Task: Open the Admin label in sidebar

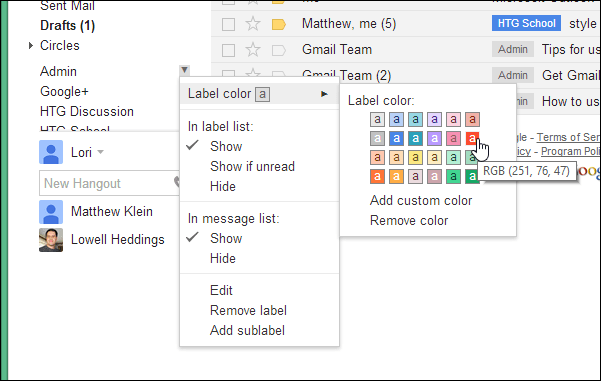Action: [x=58, y=72]
